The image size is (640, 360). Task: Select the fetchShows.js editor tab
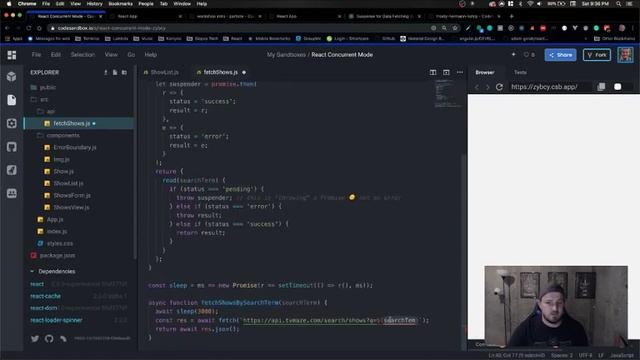point(221,72)
